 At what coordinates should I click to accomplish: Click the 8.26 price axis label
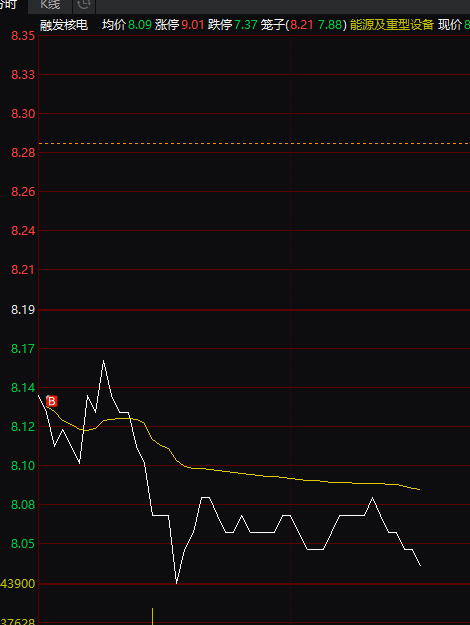(x=23, y=192)
